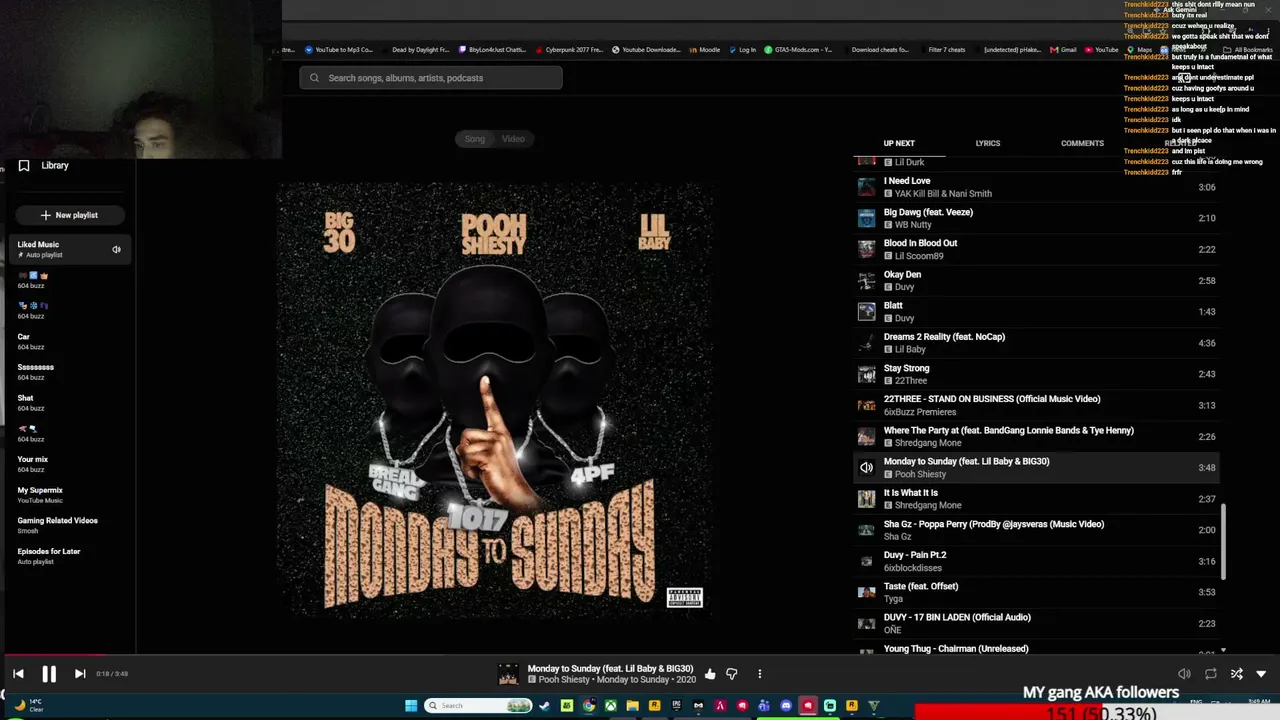Click the volume speaker icon in player bar

1184,674
